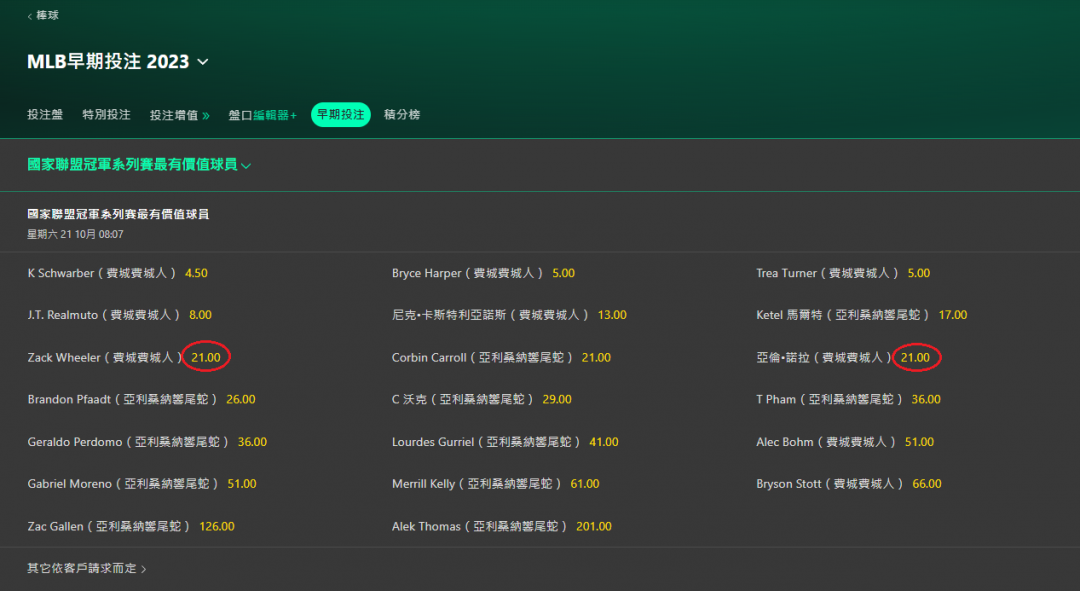The width and height of the screenshot is (1080, 591).
Task: Go back to 棒球 page
Action: click(43, 15)
